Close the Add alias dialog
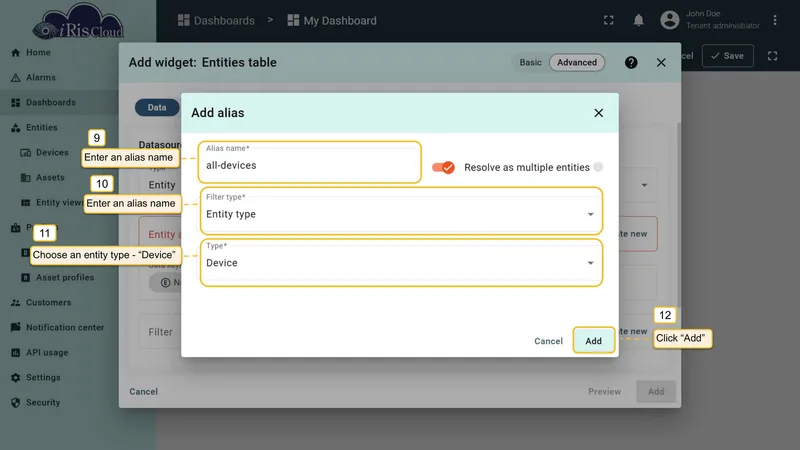This screenshot has height=450, width=800. tap(598, 113)
